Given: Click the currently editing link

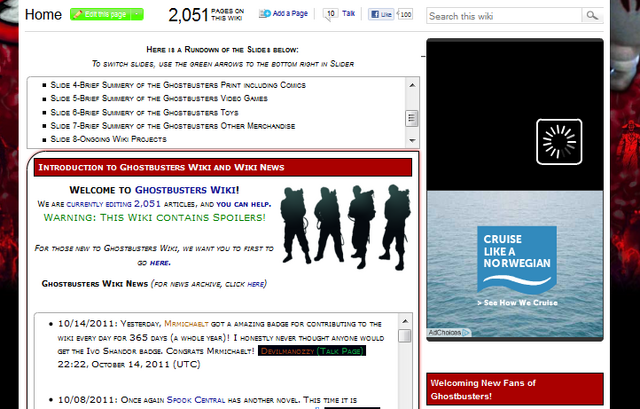Looking at the screenshot, I should pyautogui.click(x=99, y=204).
